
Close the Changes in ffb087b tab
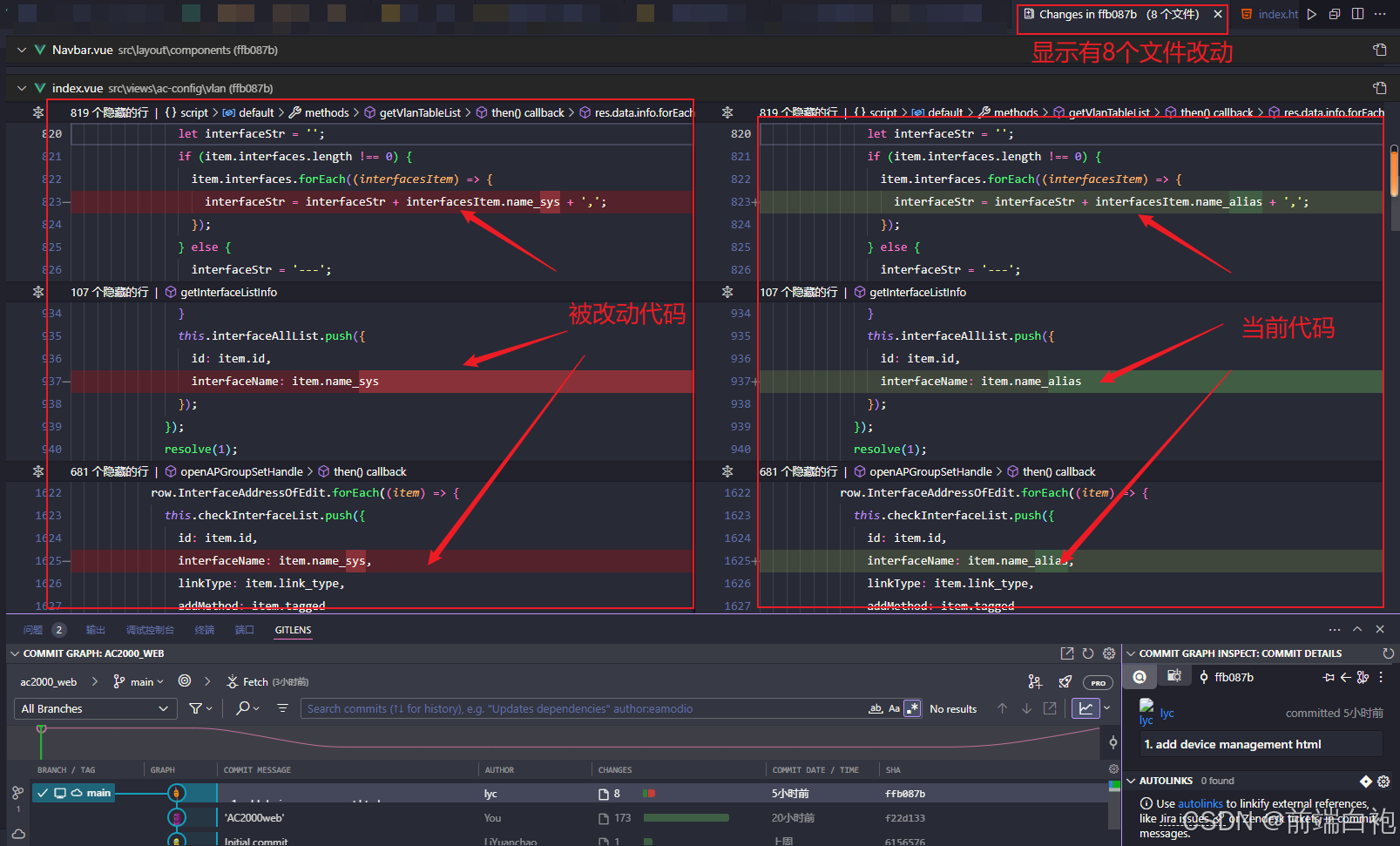click(x=1218, y=14)
